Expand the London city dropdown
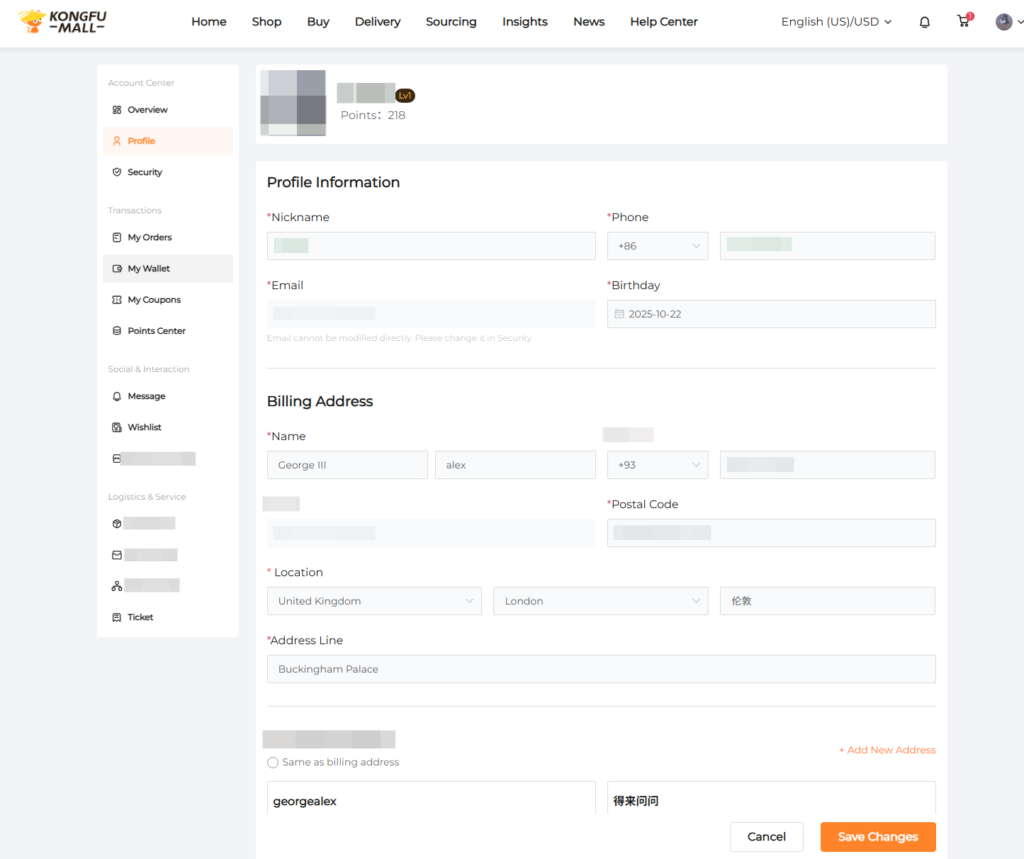 599,601
